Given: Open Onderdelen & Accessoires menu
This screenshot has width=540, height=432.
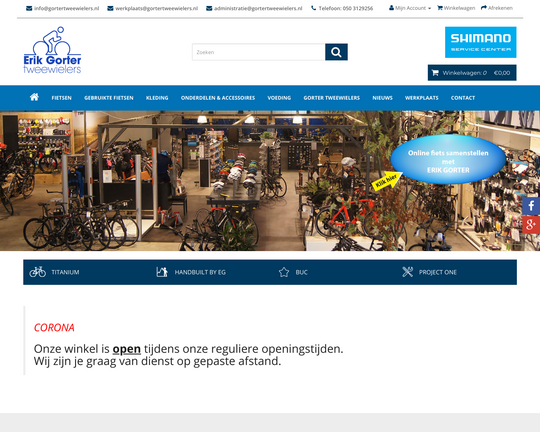Looking at the screenshot, I should pos(218,98).
